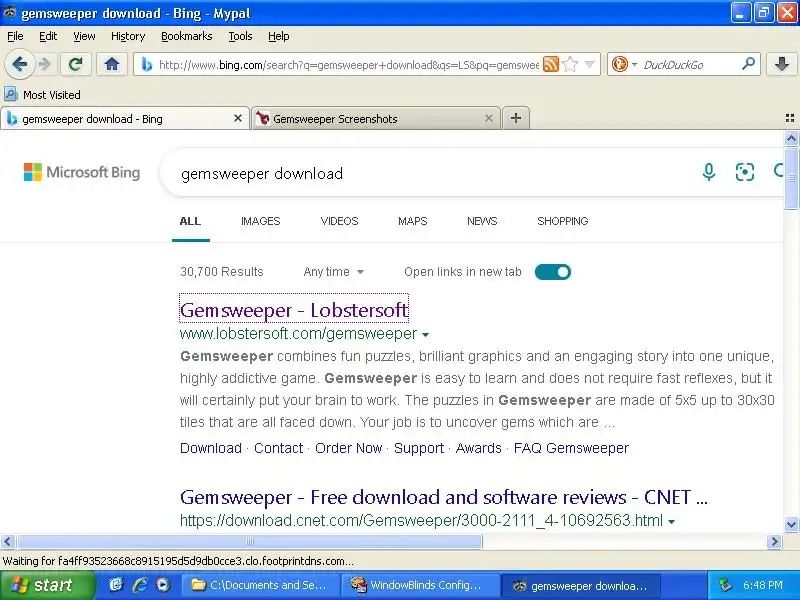Click the vertical scrollbar thumb
Viewport: 800px width, 600px height.
791,178
